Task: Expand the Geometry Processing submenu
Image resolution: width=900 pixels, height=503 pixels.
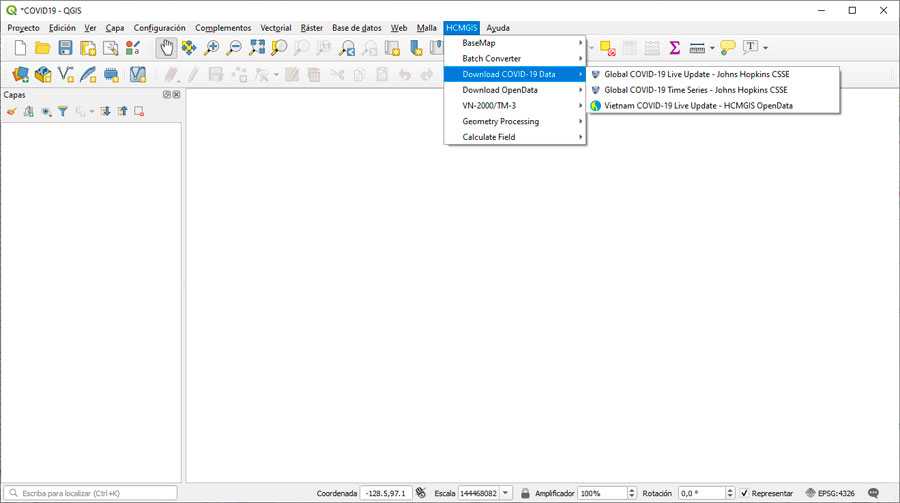Action: [515, 121]
